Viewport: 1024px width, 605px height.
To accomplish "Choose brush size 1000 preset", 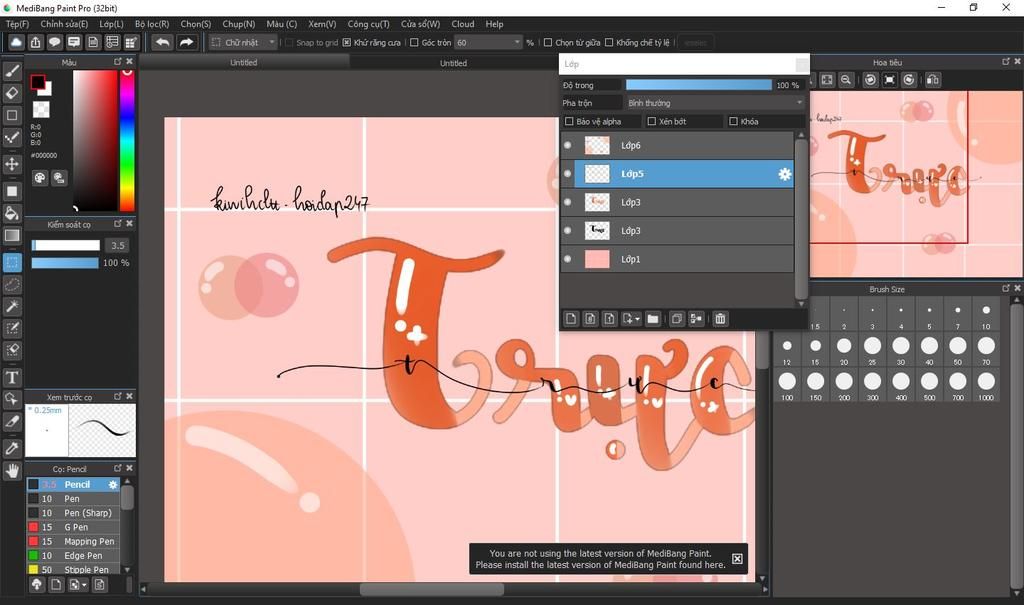I will pyautogui.click(x=985, y=385).
